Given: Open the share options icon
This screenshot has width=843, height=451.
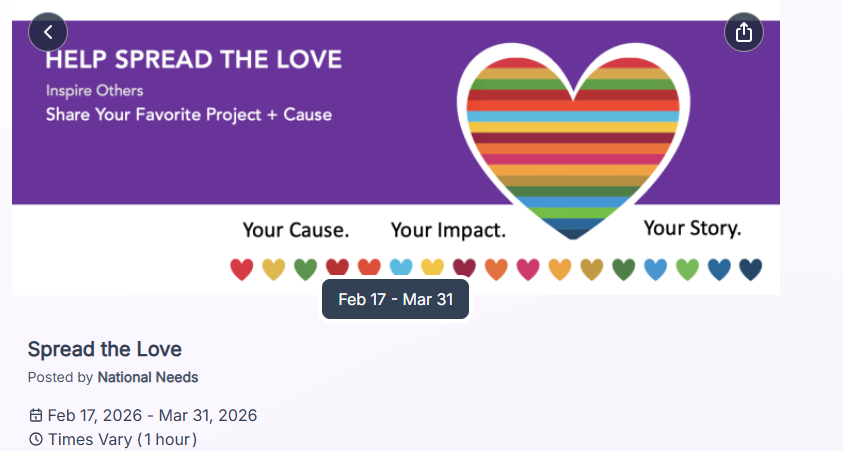Looking at the screenshot, I should pyautogui.click(x=743, y=32).
